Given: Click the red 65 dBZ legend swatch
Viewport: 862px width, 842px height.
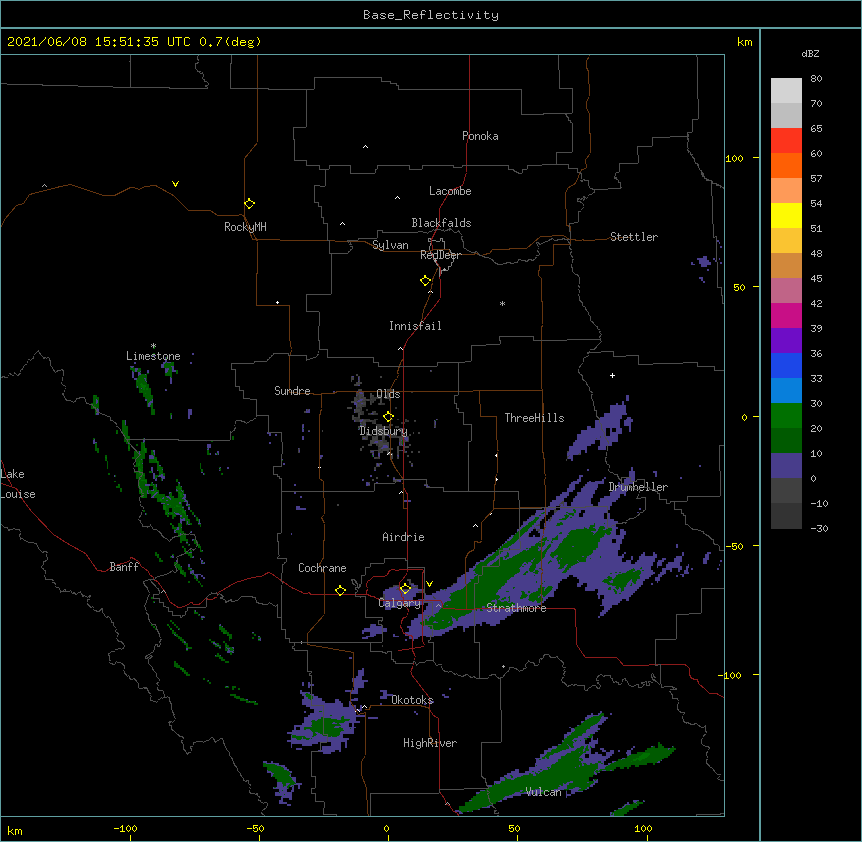Looking at the screenshot, I should click(786, 141).
